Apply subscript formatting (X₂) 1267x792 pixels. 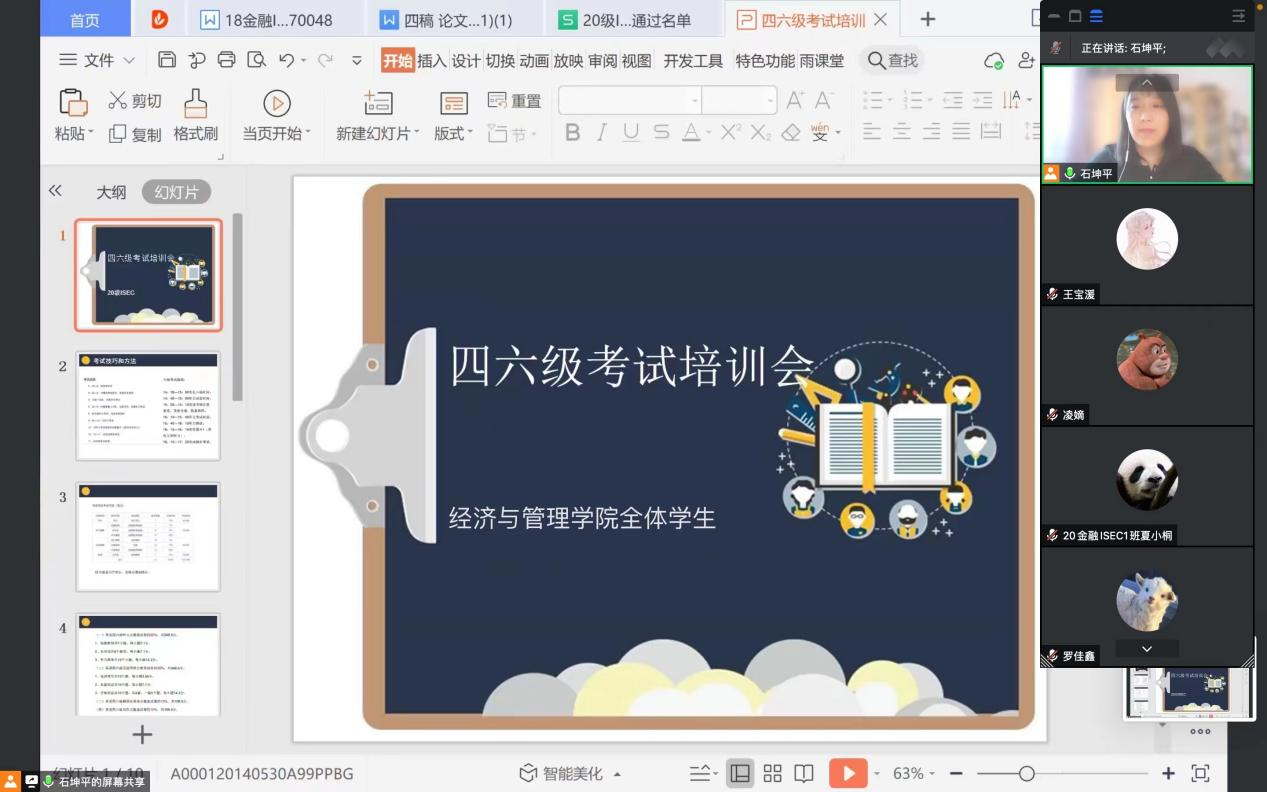761,132
